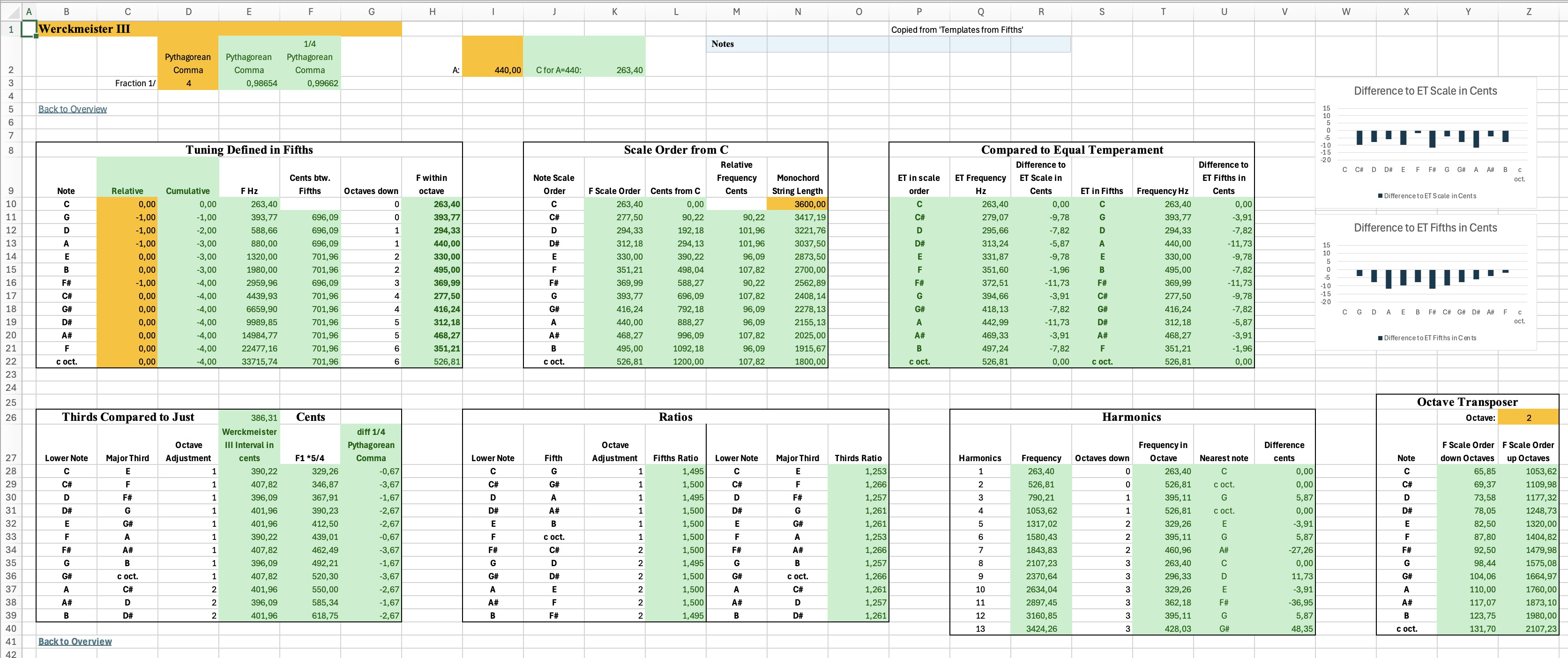The width and height of the screenshot is (1568, 658).
Task: Click the Werckmeister III title cell
Action: click(x=84, y=29)
